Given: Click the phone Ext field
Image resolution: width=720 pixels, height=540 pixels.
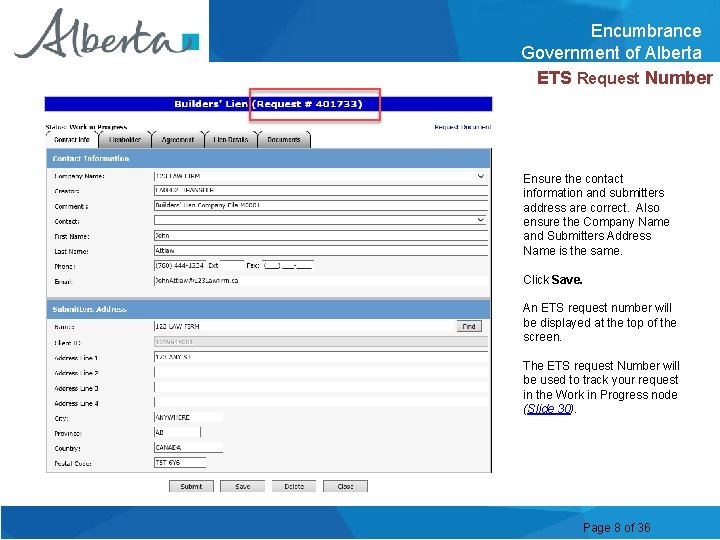Looking at the screenshot, I should (232, 265).
